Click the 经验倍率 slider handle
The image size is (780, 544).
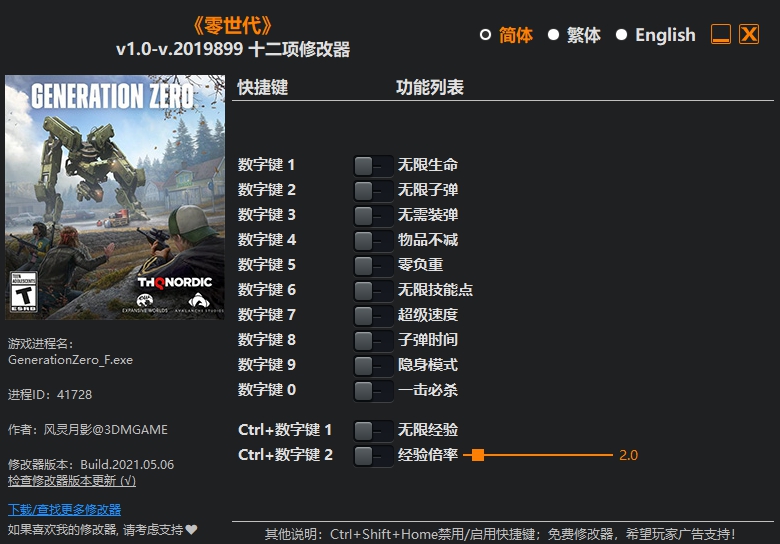(478, 455)
